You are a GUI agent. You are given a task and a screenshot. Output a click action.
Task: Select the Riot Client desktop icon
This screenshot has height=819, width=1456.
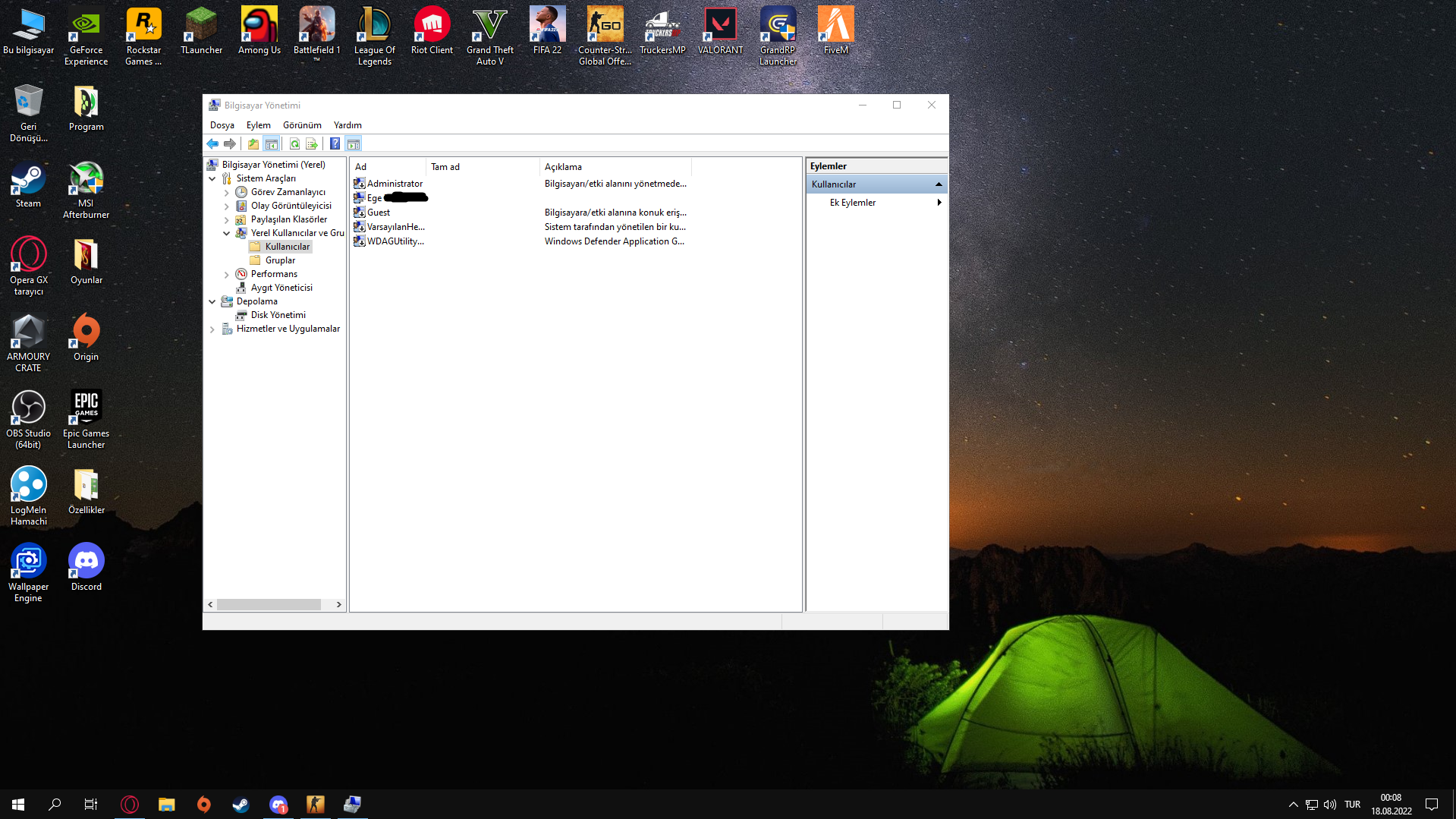(432, 31)
